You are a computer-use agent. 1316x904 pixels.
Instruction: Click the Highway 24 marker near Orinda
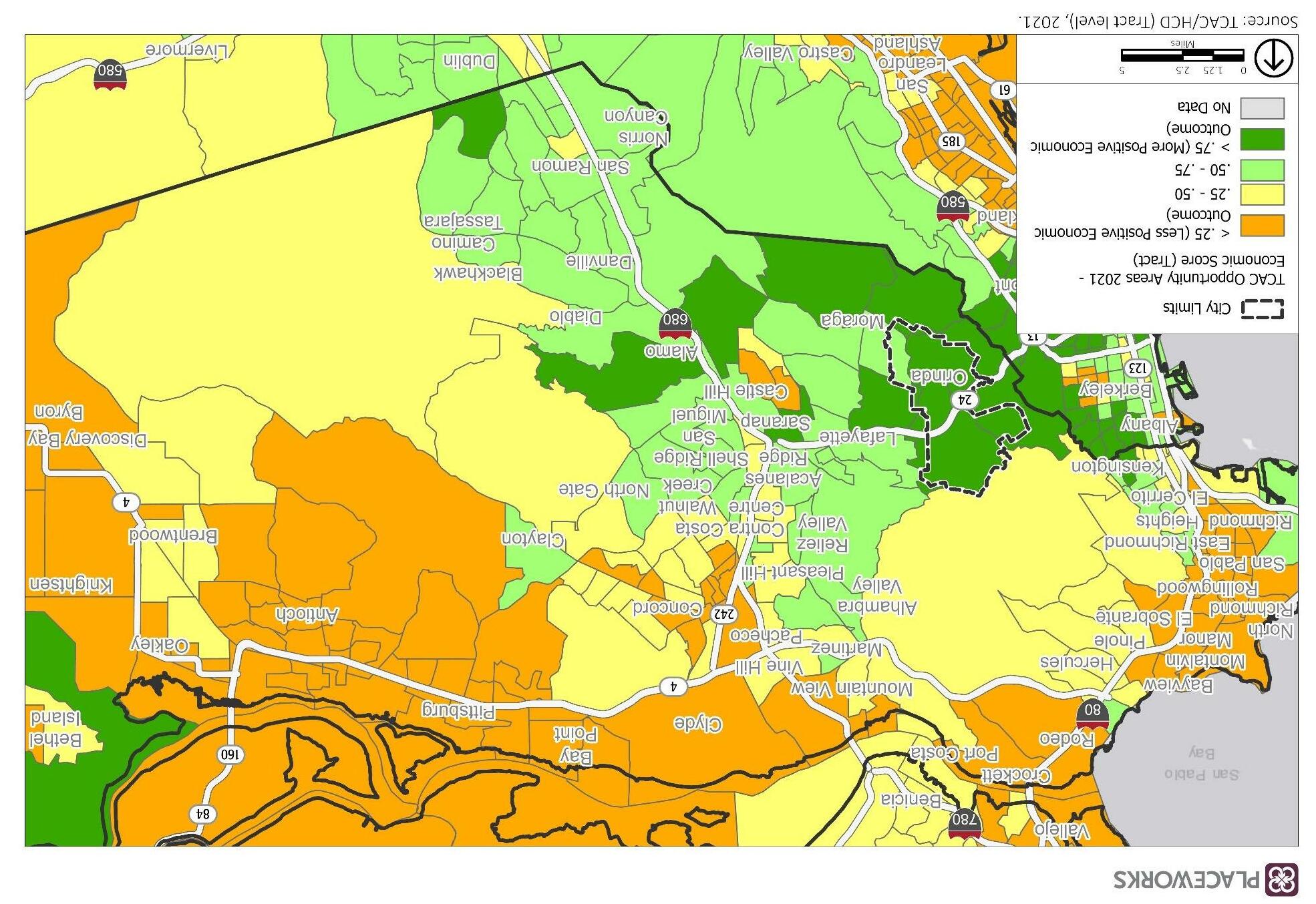coord(965,400)
